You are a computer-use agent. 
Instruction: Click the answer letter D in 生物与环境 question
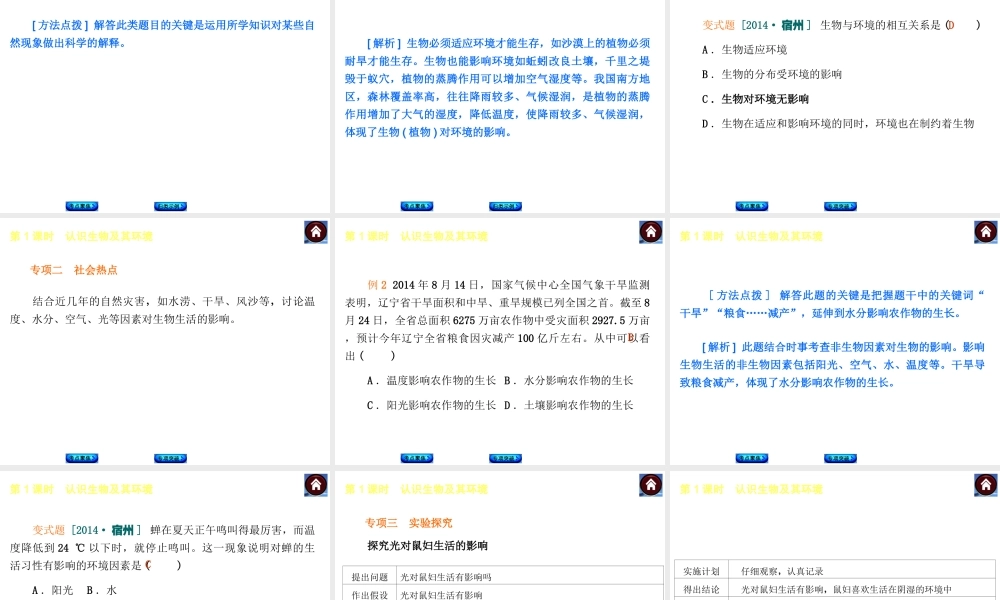pyautogui.click(x=951, y=26)
